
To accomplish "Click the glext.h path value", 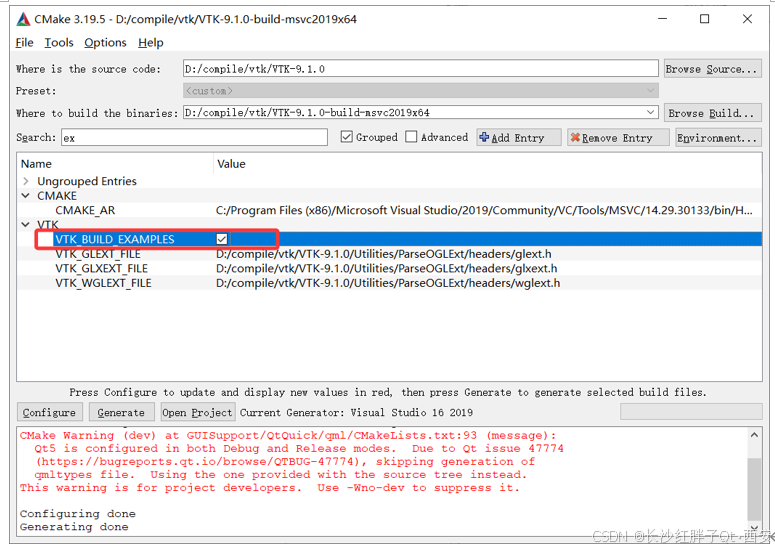I will pos(384,254).
